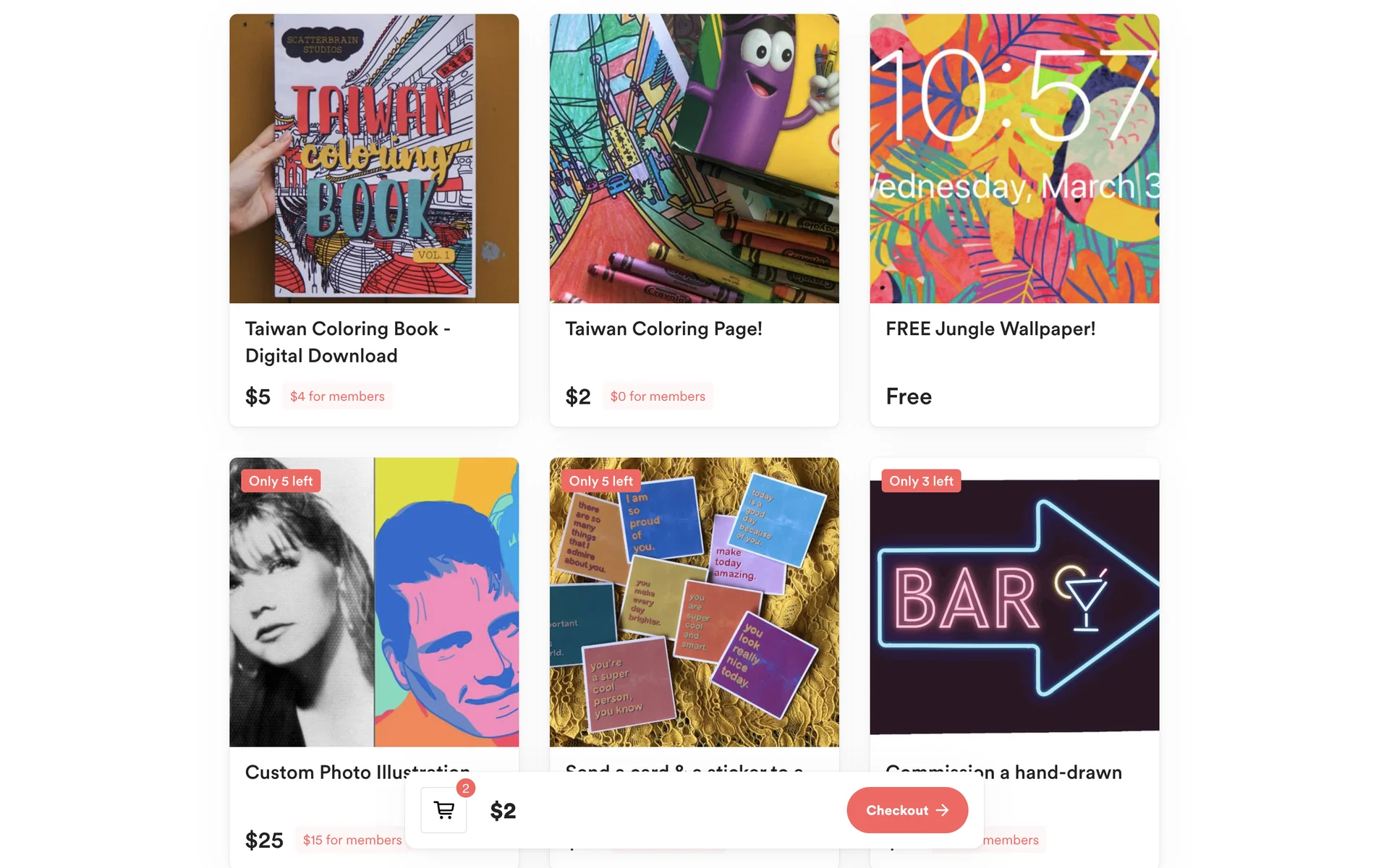
Task: Open the Taiwan Coloring Page crayon image
Action: click(x=694, y=158)
